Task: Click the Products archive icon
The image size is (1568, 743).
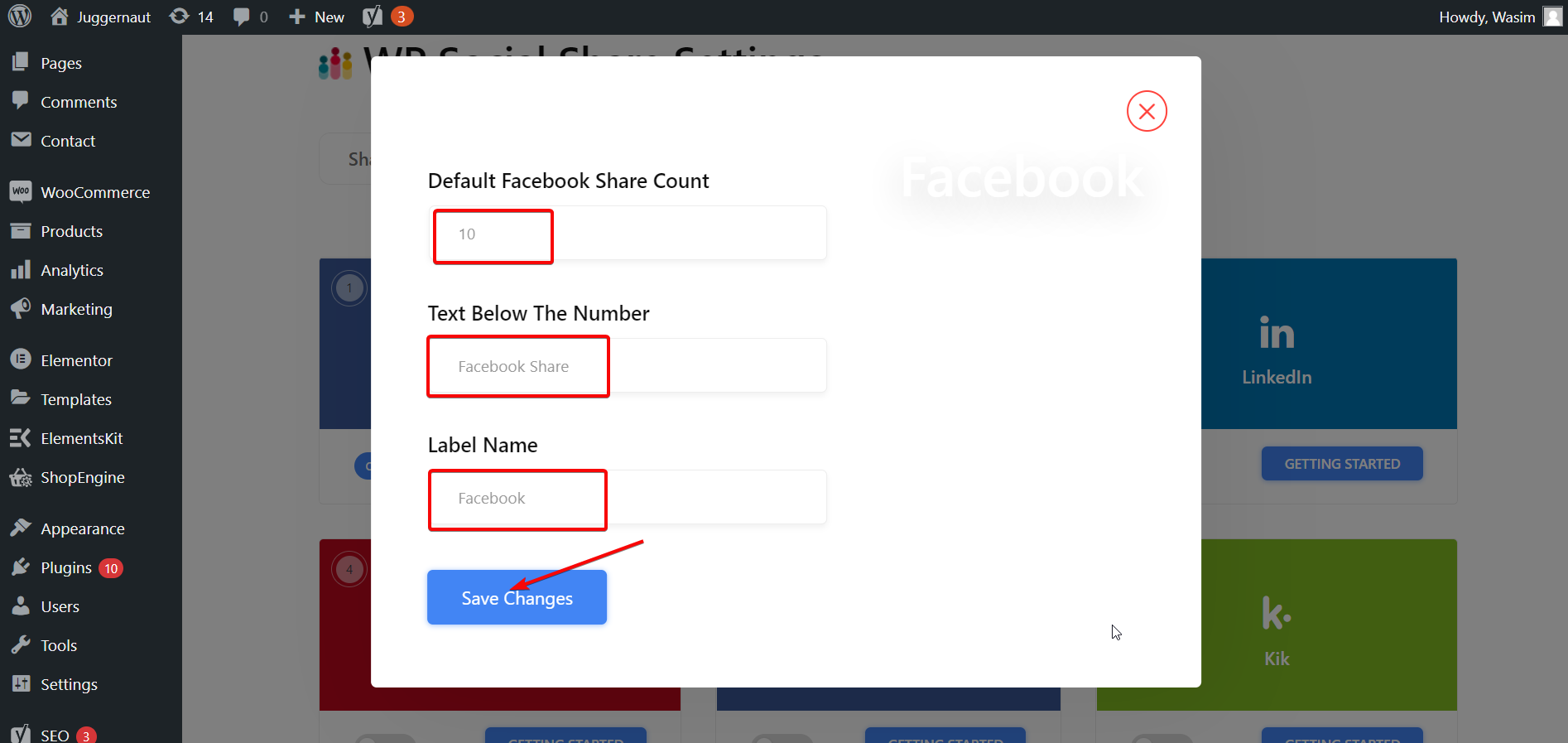Action: coord(21,230)
